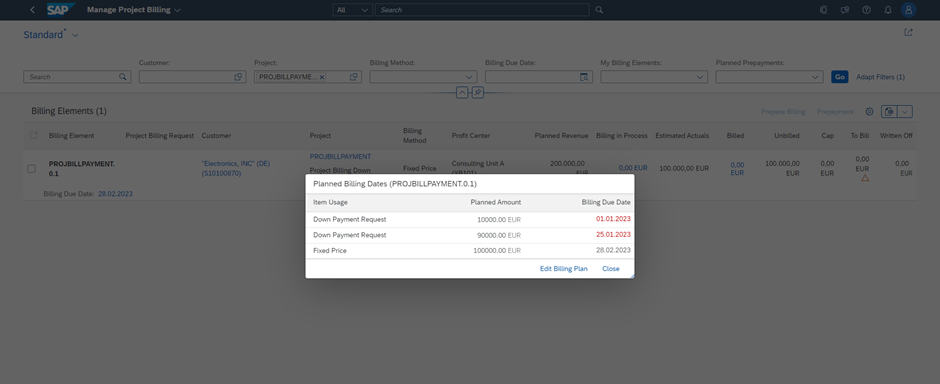Viewport: 940px width, 384px height.
Task: Collapse the filter header with arrow button
Action: [x=462, y=93]
